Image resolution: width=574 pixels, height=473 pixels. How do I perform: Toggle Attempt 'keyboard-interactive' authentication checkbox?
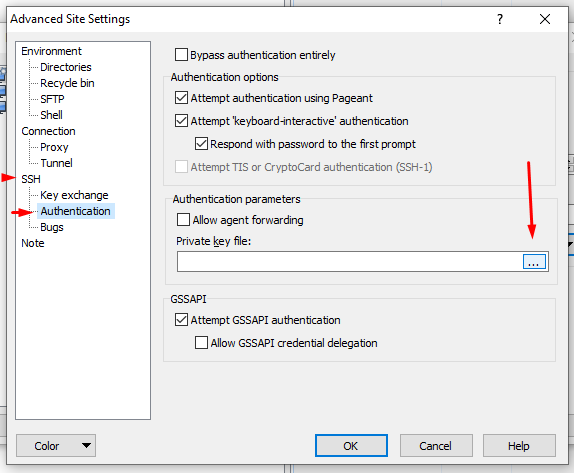tap(181, 121)
